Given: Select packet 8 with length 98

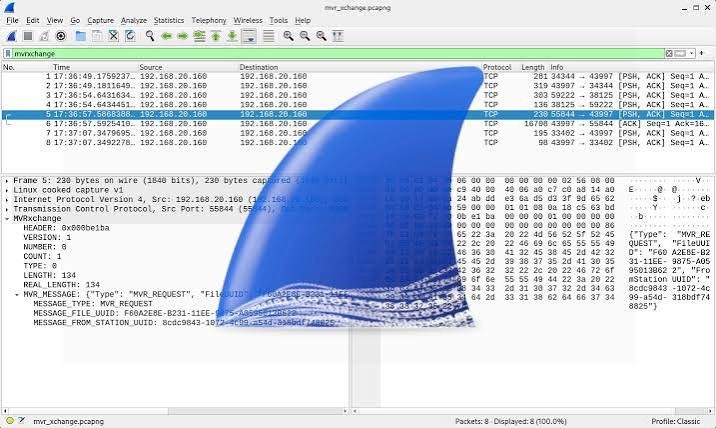Looking at the screenshot, I should point(358,143).
